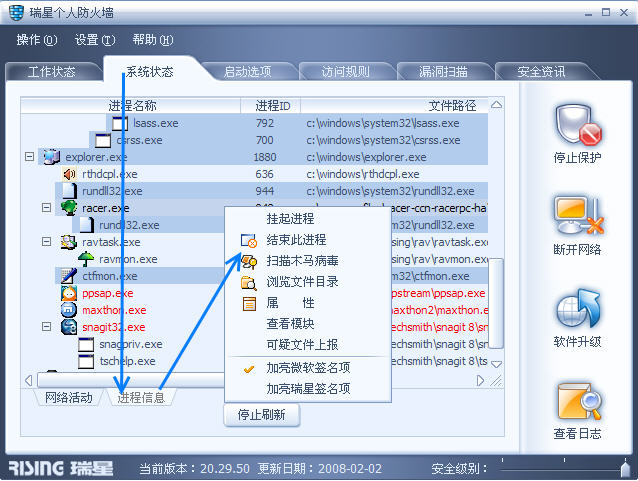
Task: Select the 进程信息 bottom tab
Action: tap(141, 398)
